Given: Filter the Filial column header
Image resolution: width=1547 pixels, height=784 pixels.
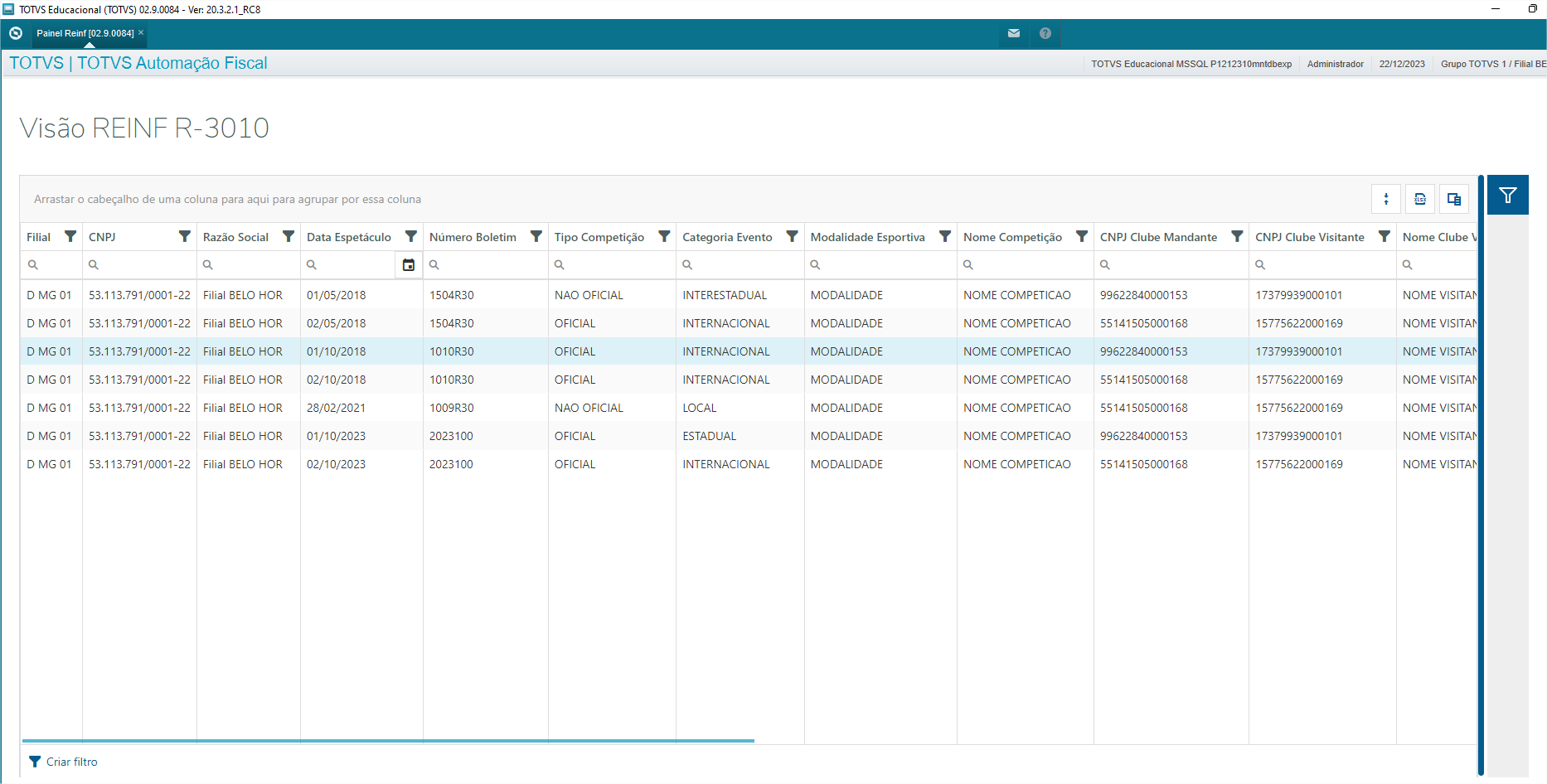Looking at the screenshot, I should tap(70, 236).
